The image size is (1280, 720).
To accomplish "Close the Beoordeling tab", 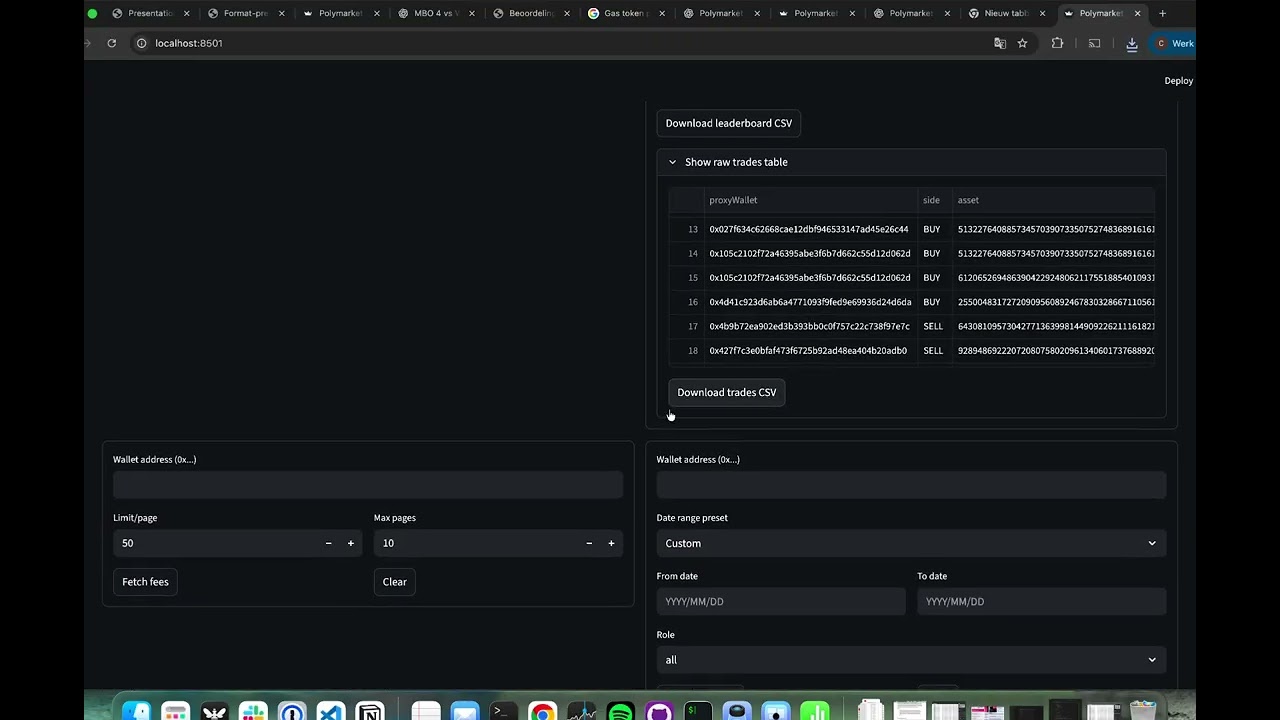I will click(x=567, y=13).
